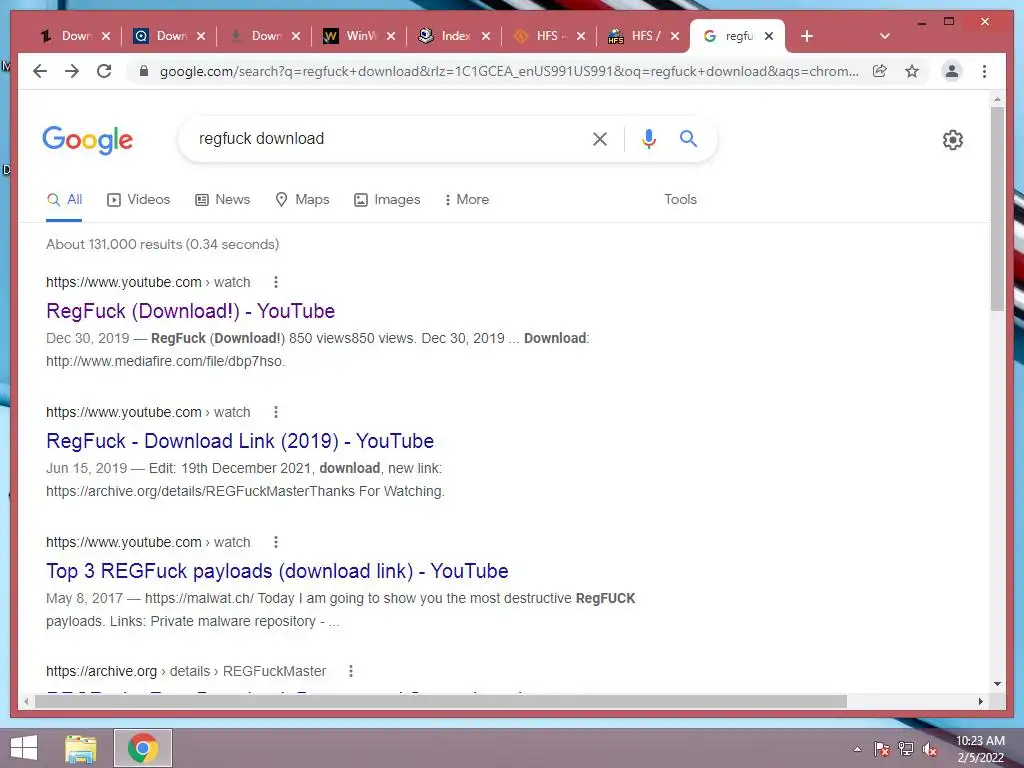Switch to Images results
Image resolution: width=1024 pixels, height=768 pixels.
[387, 200]
